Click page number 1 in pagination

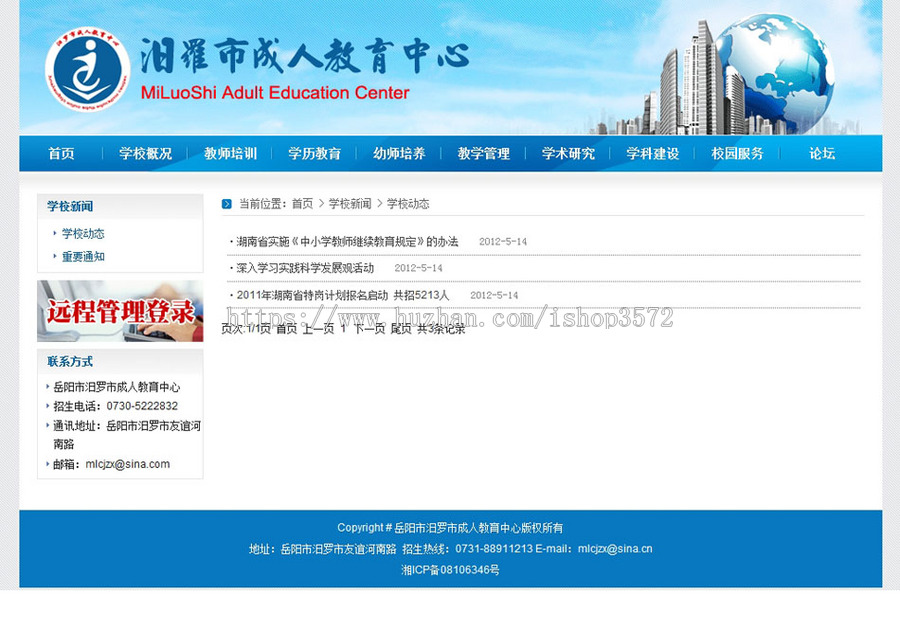click(x=343, y=329)
